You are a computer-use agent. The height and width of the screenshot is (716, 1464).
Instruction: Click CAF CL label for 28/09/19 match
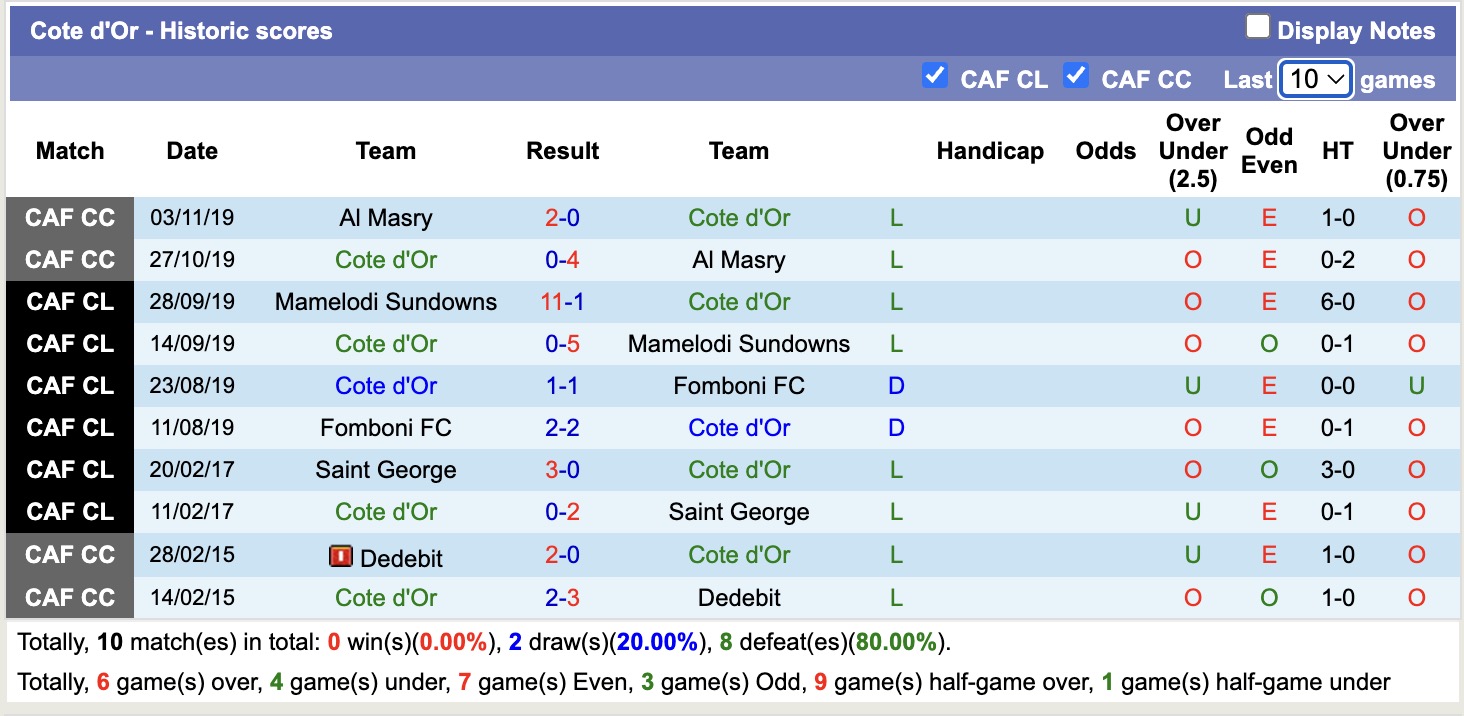pos(70,302)
